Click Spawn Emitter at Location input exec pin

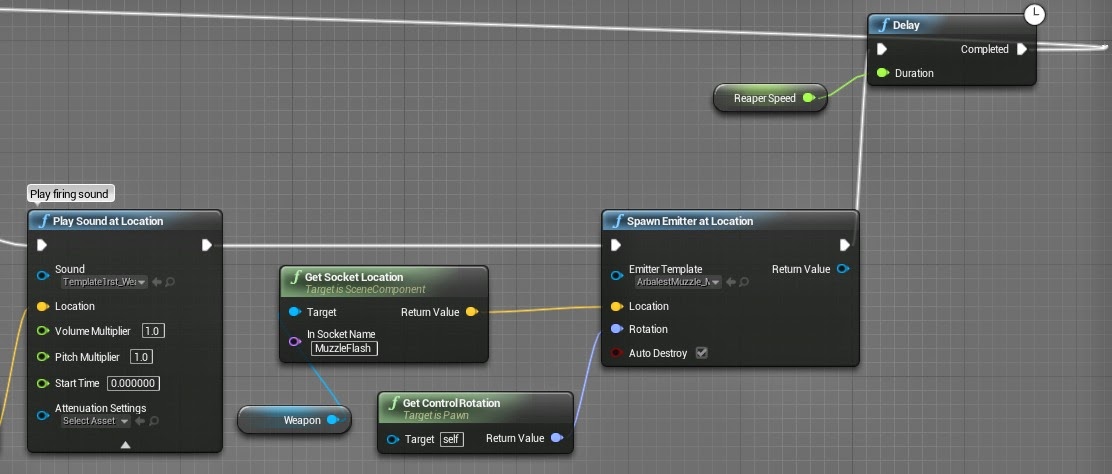point(616,245)
